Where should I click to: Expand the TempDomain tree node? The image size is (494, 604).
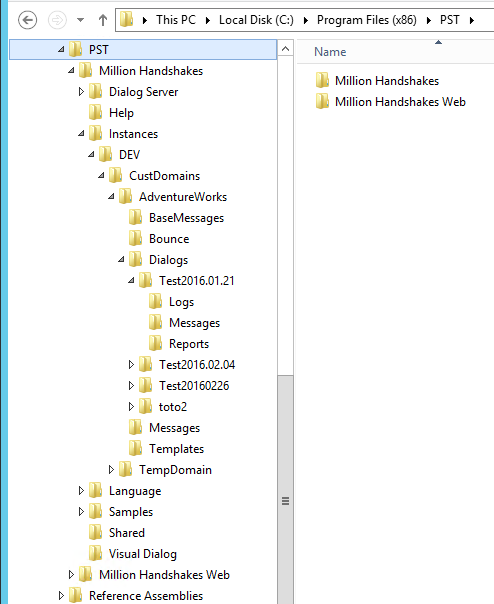pyautogui.click(x=111, y=470)
